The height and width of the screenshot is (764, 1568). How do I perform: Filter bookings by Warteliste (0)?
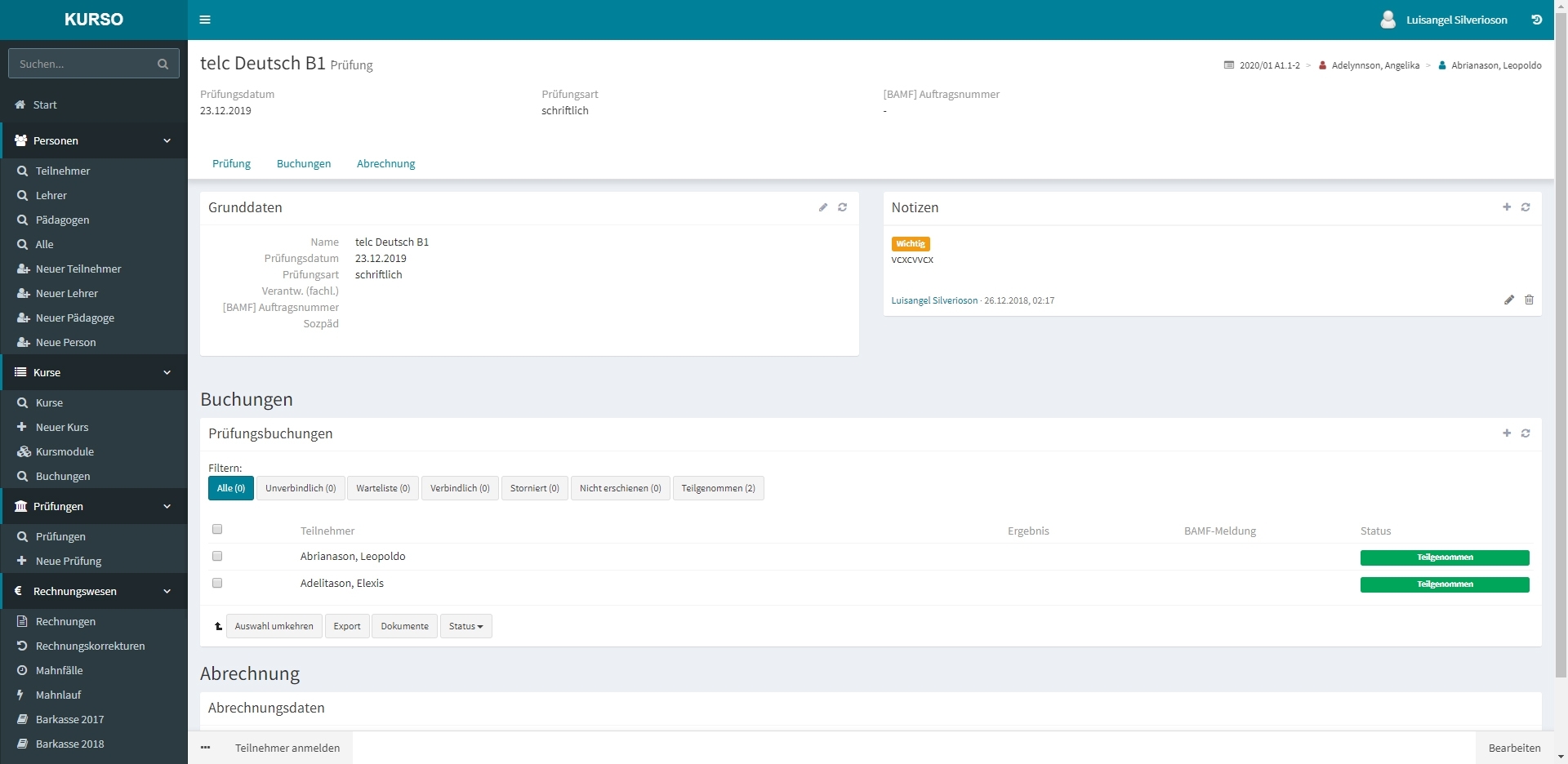click(383, 488)
